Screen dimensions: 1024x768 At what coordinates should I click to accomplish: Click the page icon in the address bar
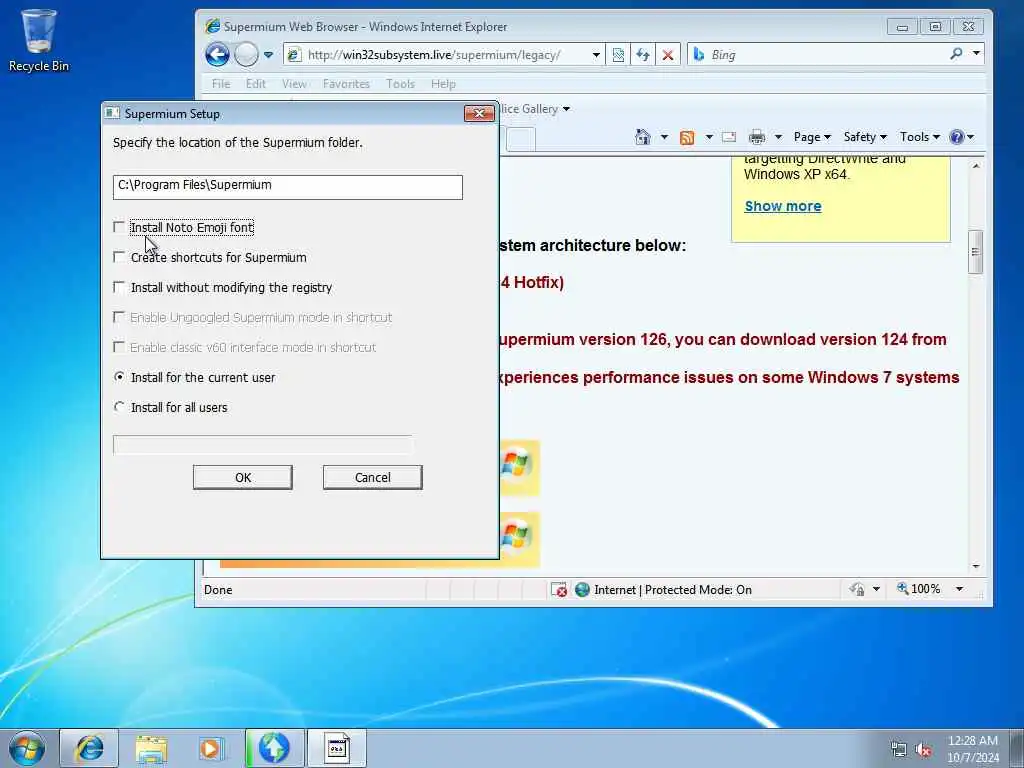[x=294, y=55]
